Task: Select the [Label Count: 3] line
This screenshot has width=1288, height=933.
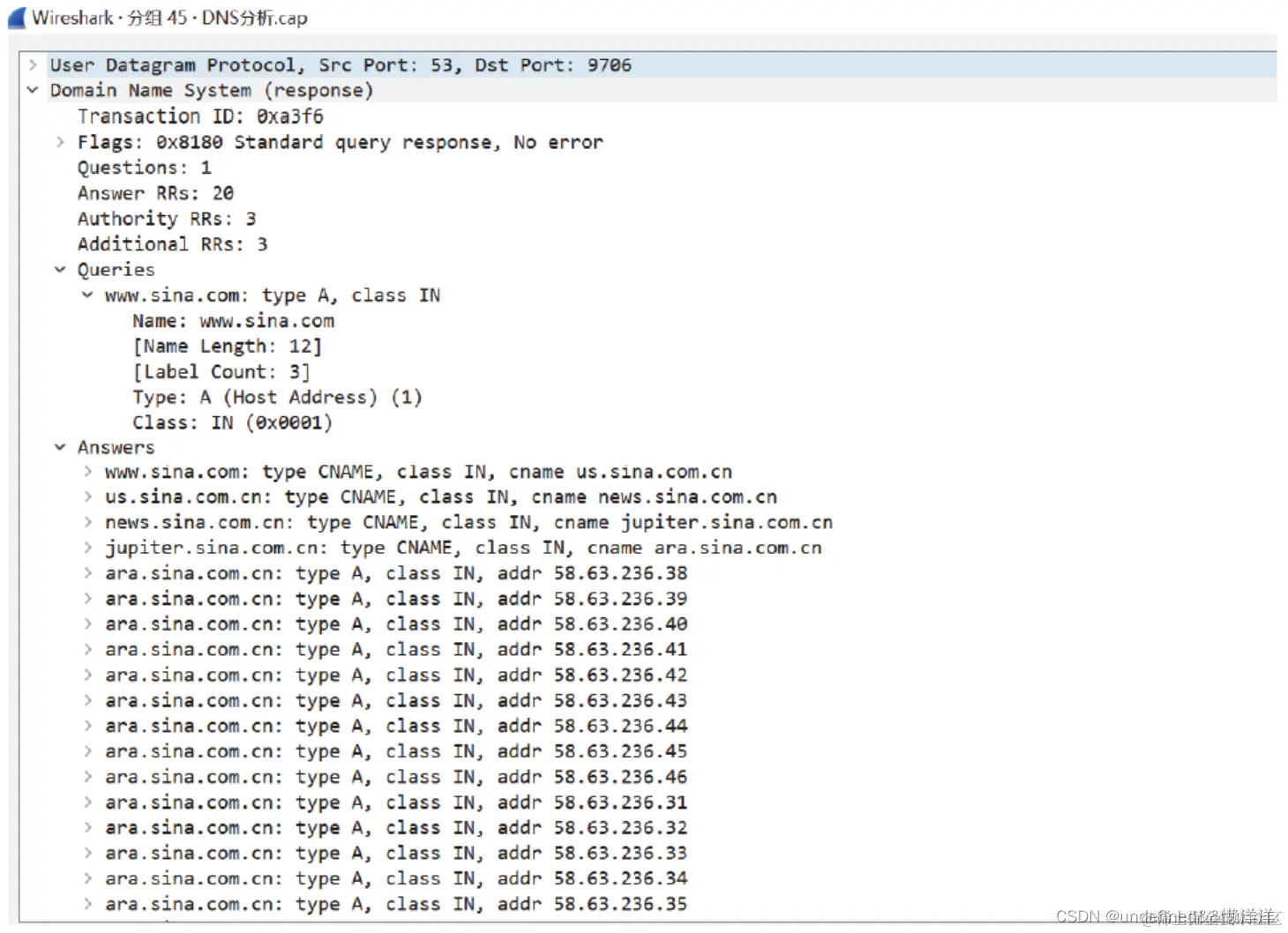Action: (221, 372)
